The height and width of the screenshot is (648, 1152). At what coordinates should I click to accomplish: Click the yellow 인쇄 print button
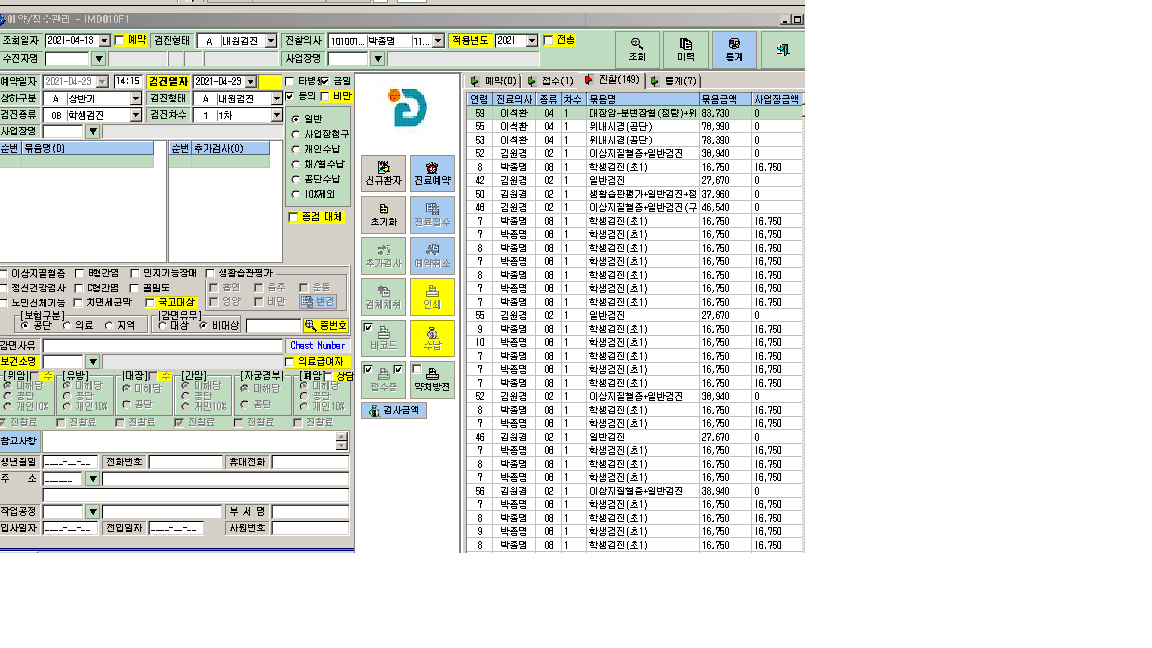pyautogui.click(x=432, y=297)
